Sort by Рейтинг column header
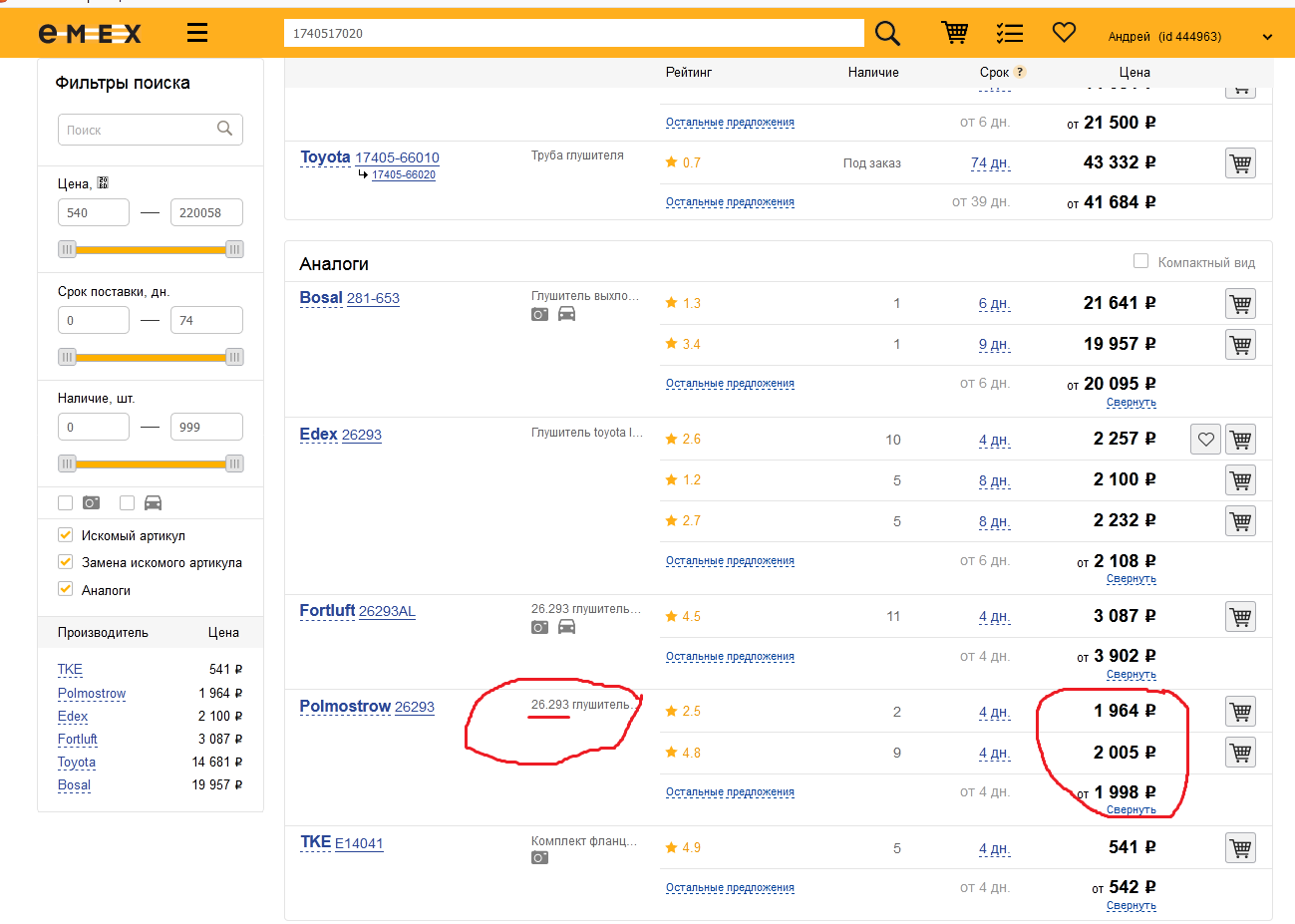 (689, 72)
